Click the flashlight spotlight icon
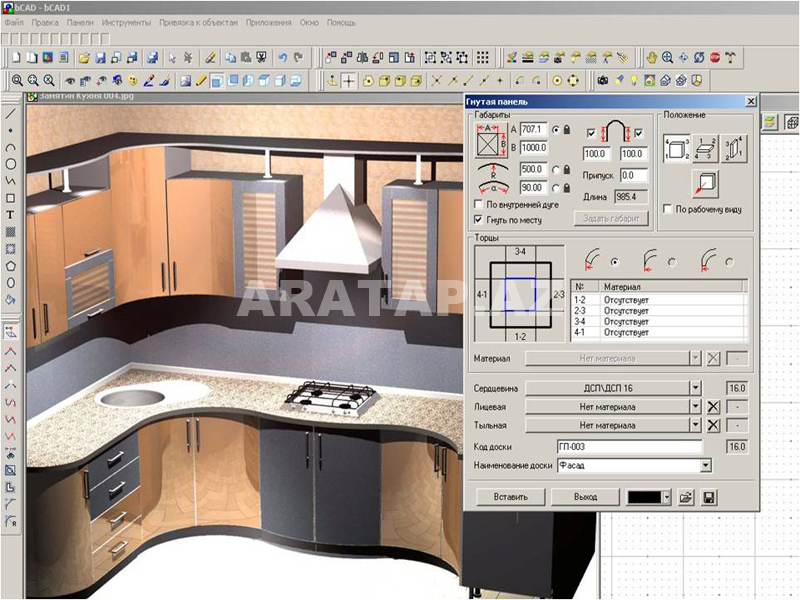 click(x=618, y=81)
